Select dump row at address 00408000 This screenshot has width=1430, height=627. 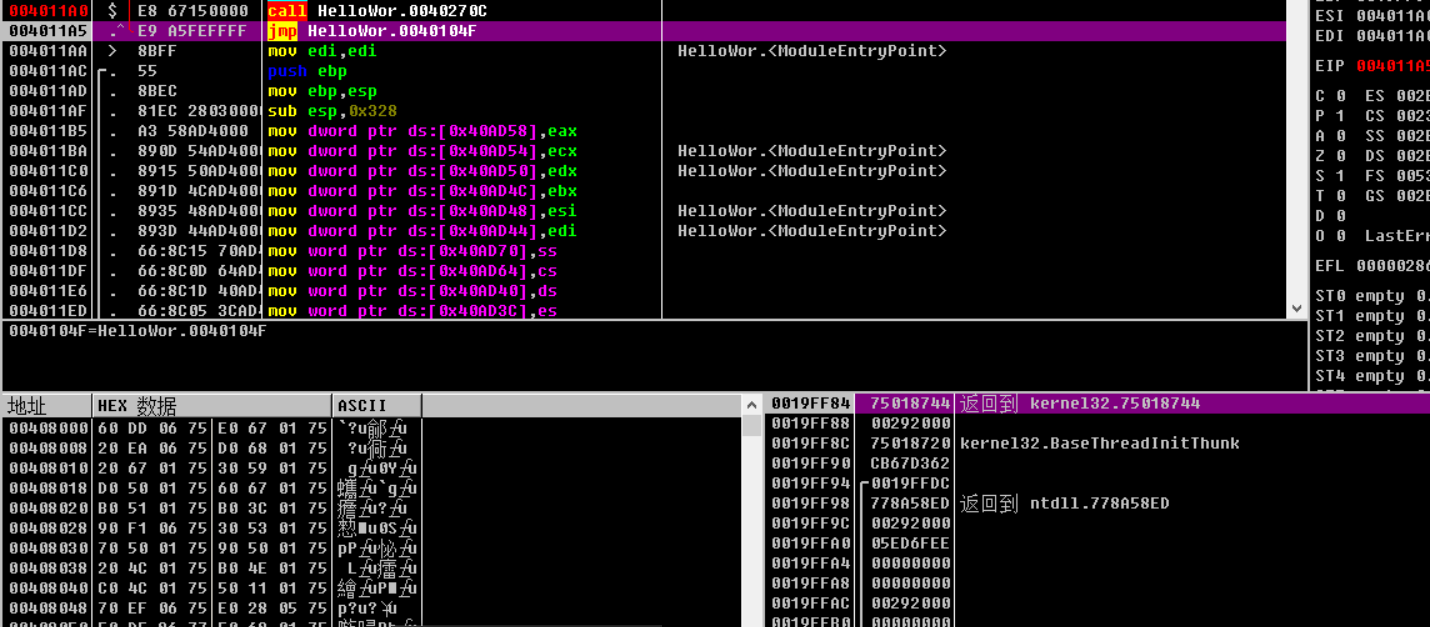coord(212,428)
